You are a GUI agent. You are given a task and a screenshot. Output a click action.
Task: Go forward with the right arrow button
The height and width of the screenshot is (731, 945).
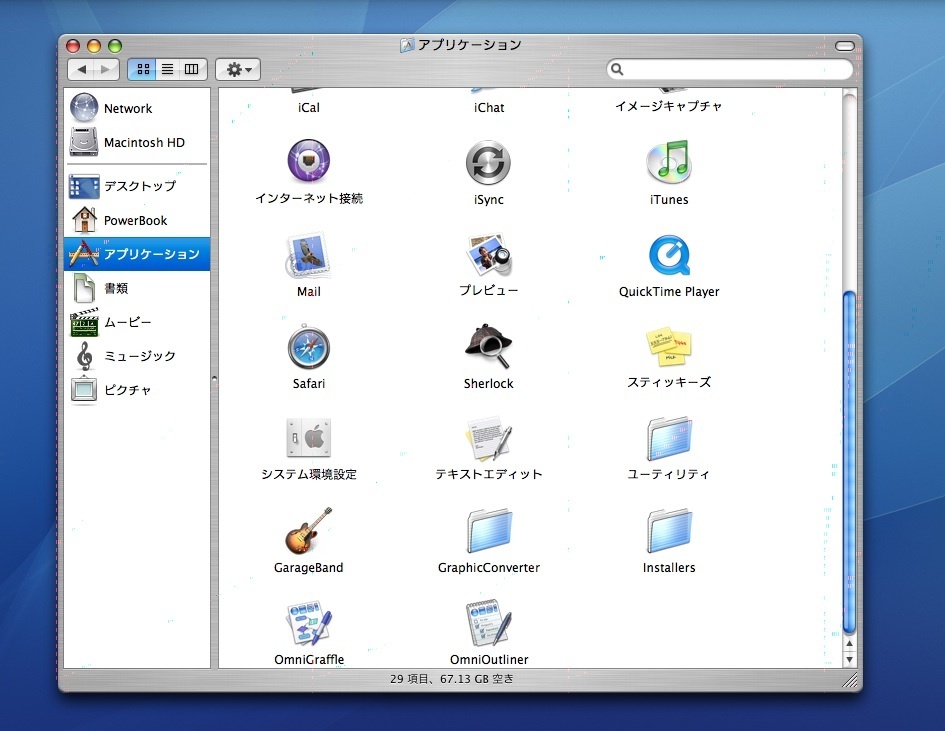[106, 69]
